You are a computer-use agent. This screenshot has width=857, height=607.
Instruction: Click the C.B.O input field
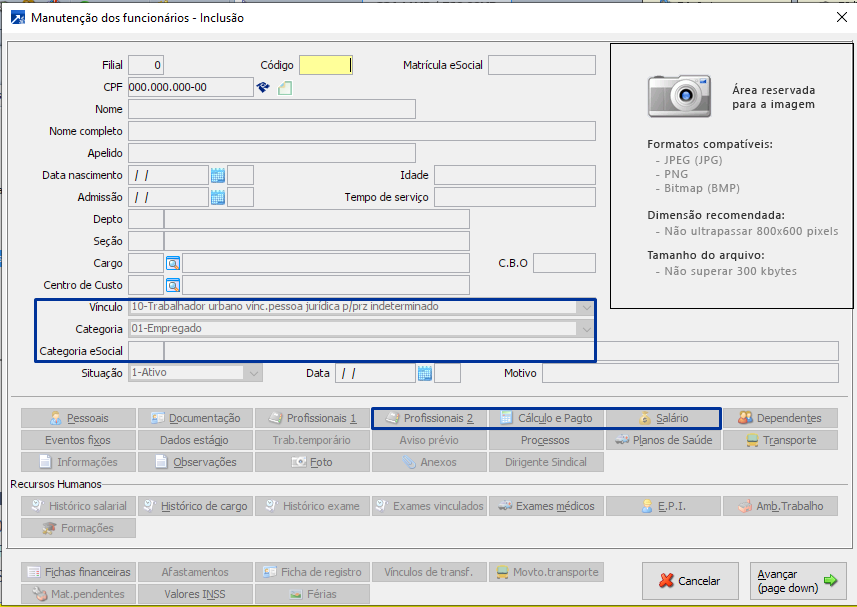[564, 263]
